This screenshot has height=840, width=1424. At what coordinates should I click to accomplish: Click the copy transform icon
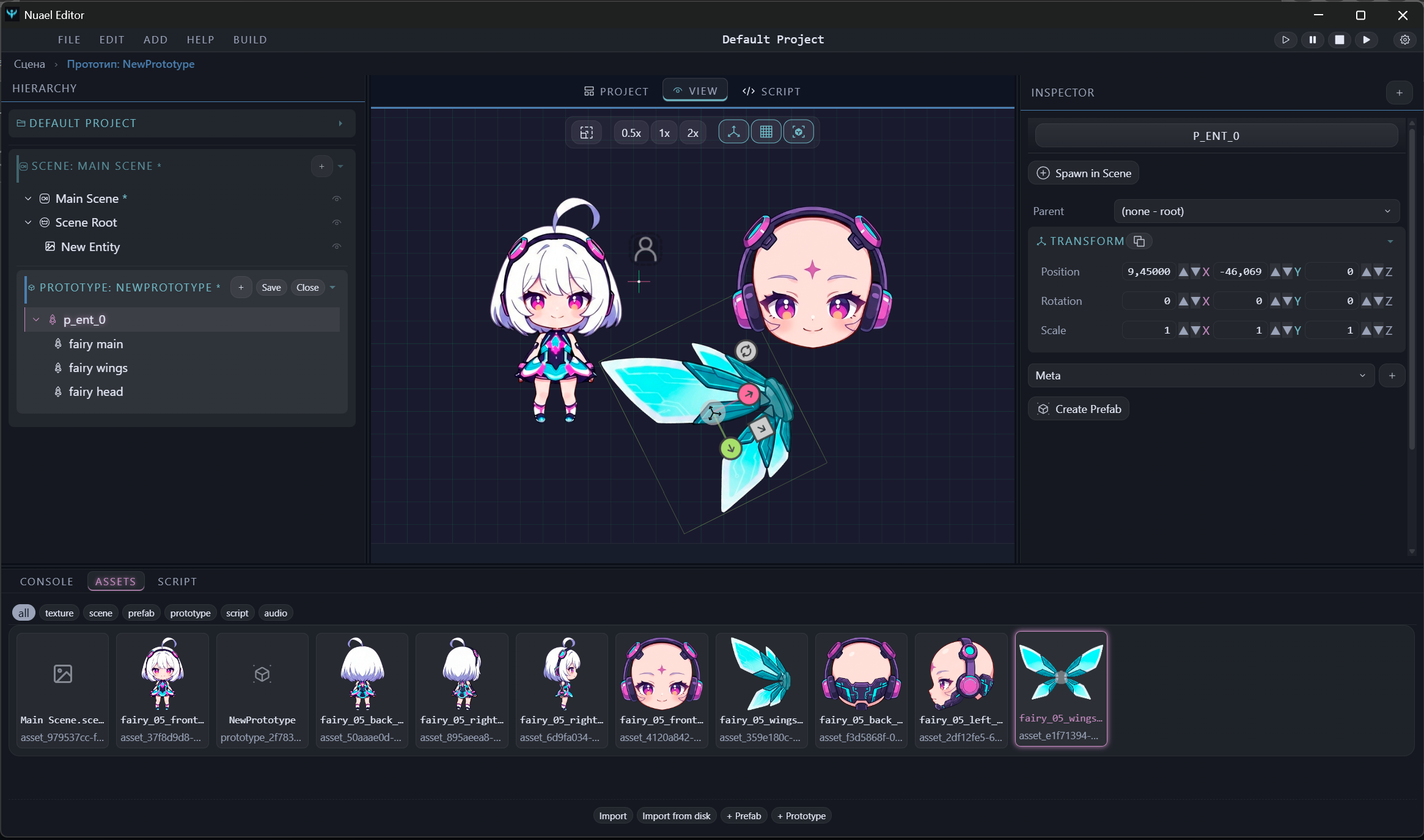[x=1139, y=241]
